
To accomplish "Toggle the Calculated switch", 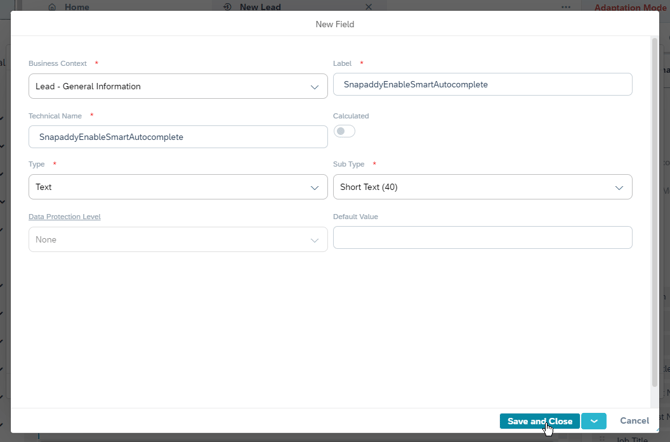I will [x=344, y=131].
